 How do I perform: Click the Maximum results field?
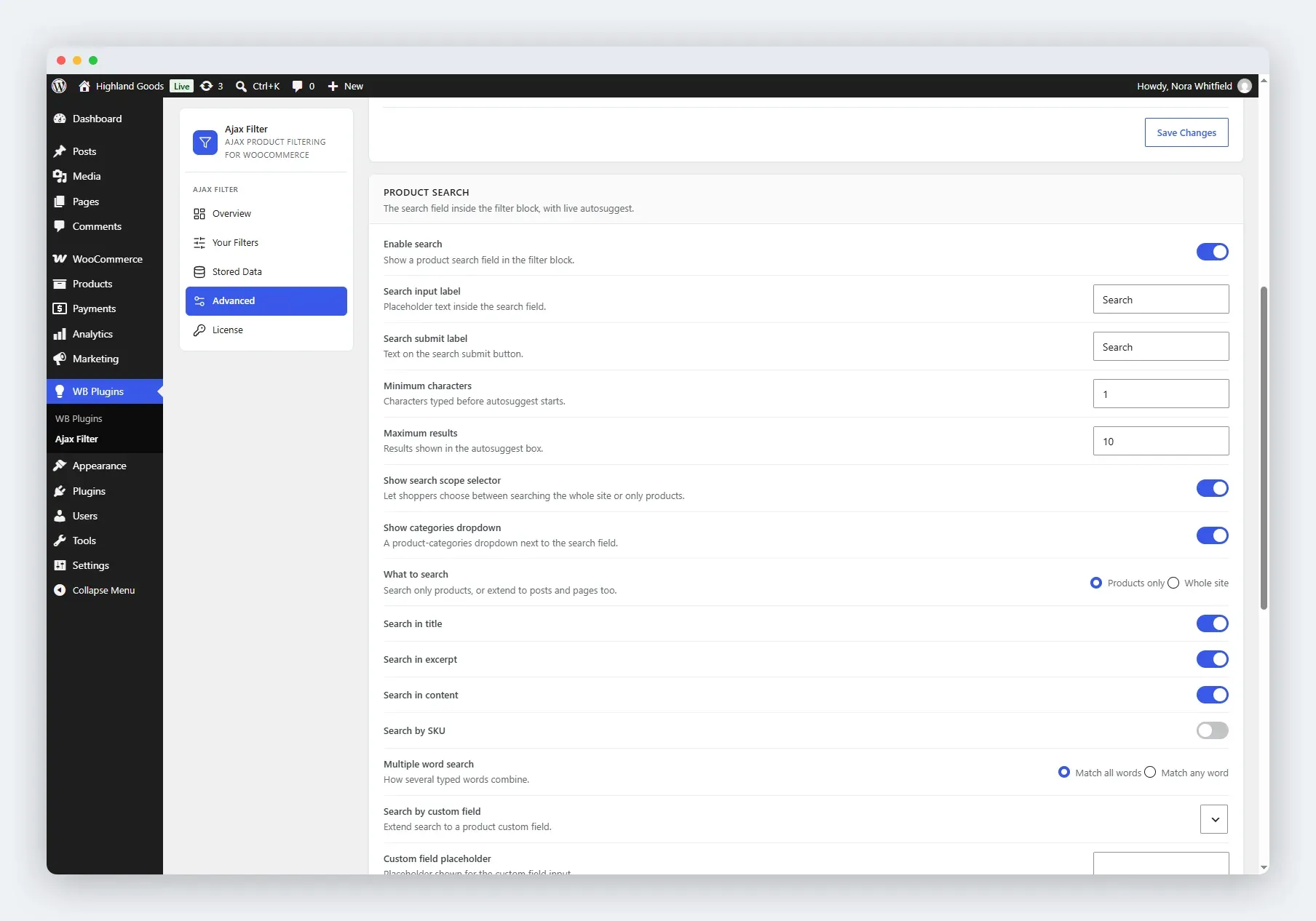coord(1161,441)
